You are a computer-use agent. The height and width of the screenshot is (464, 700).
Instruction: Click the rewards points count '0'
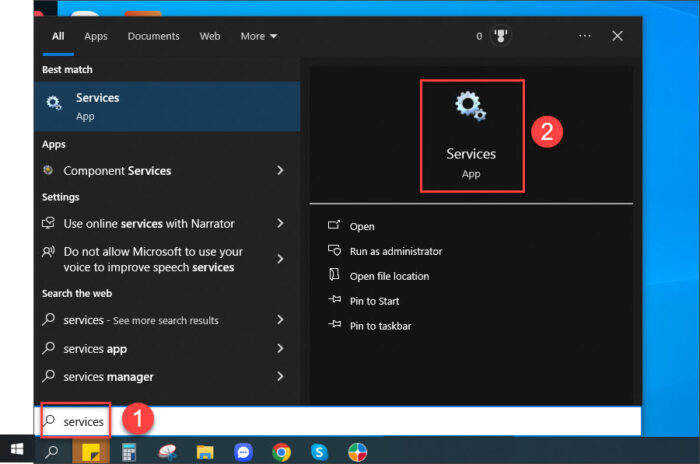pyautogui.click(x=479, y=36)
